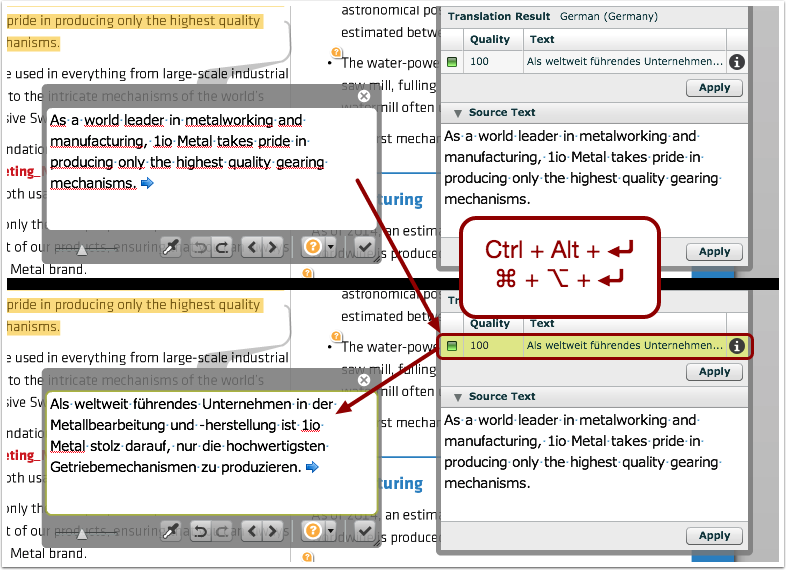786x570 pixels.
Task: Click the redo arrow under the English text editor
Action: pos(221,247)
